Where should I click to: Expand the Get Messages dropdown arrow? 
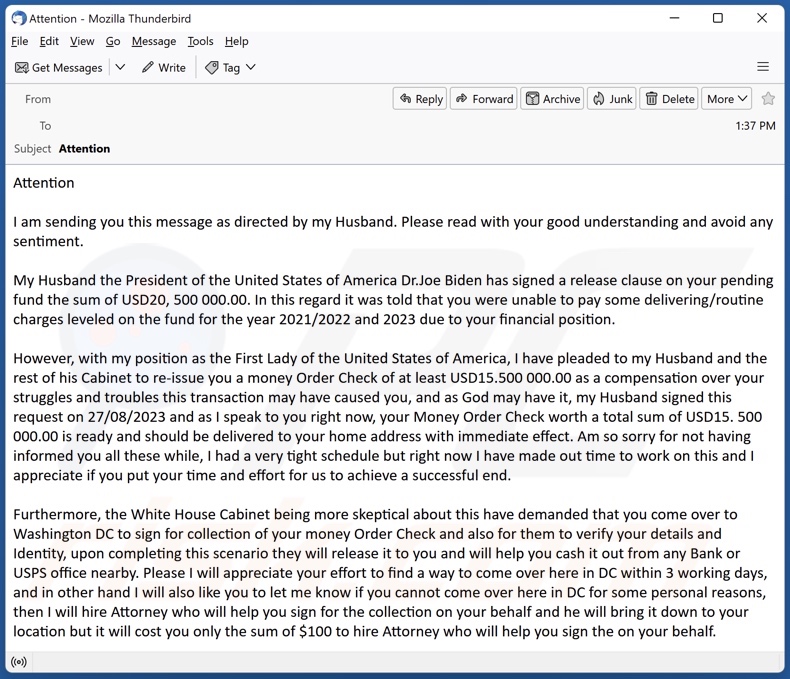120,67
